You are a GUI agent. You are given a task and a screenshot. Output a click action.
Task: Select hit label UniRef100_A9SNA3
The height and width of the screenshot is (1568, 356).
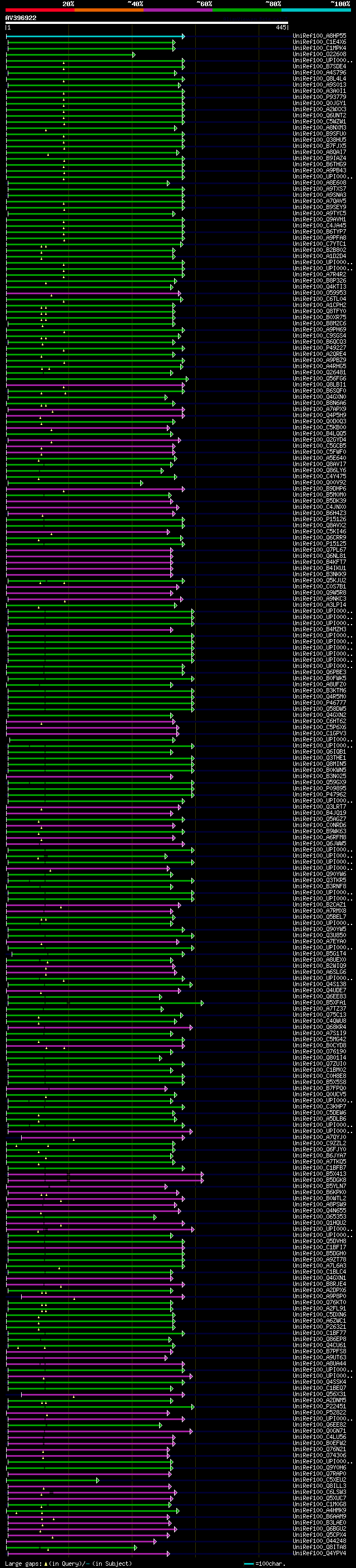coord(319,195)
